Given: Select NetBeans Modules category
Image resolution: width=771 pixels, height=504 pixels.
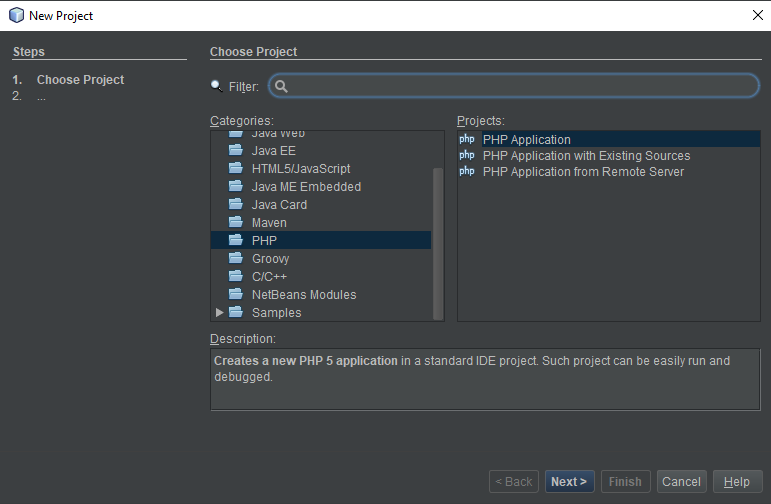Looking at the screenshot, I should pyautogui.click(x=304, y=295).
